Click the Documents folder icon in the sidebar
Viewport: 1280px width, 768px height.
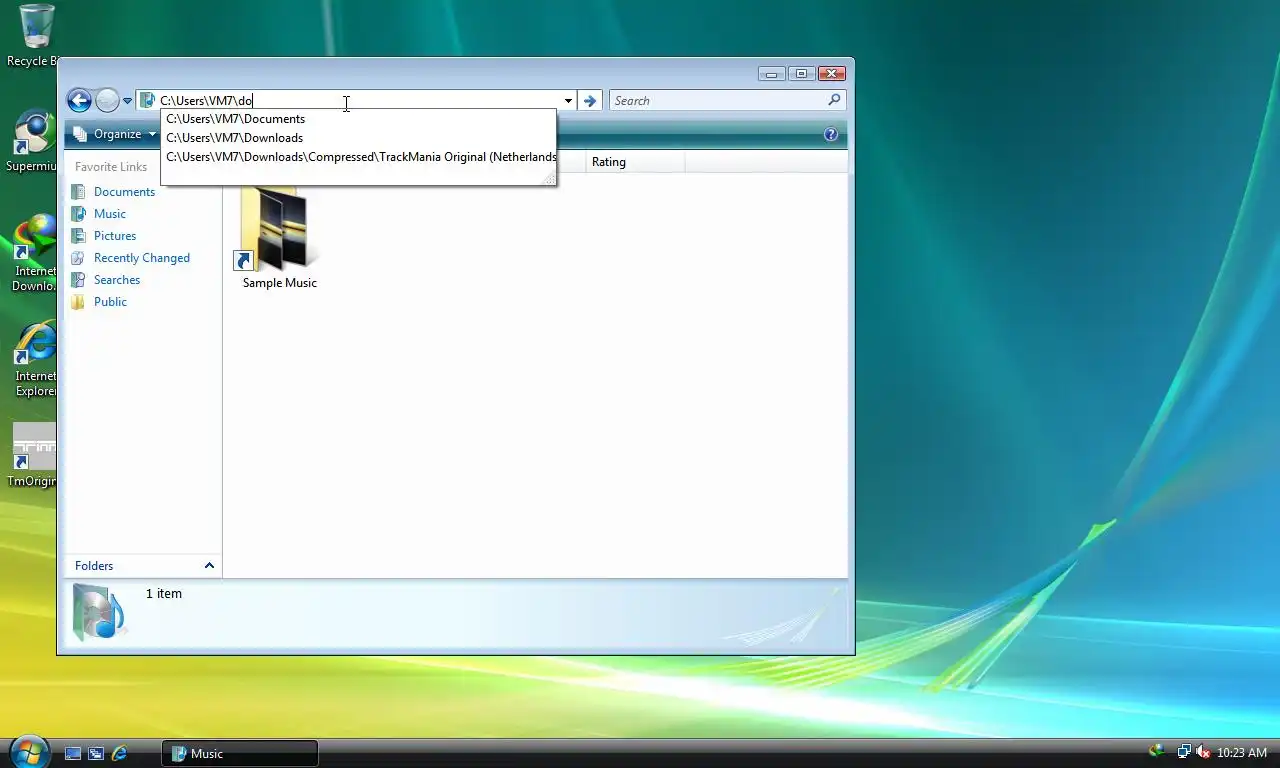click(x=78, y=192)
